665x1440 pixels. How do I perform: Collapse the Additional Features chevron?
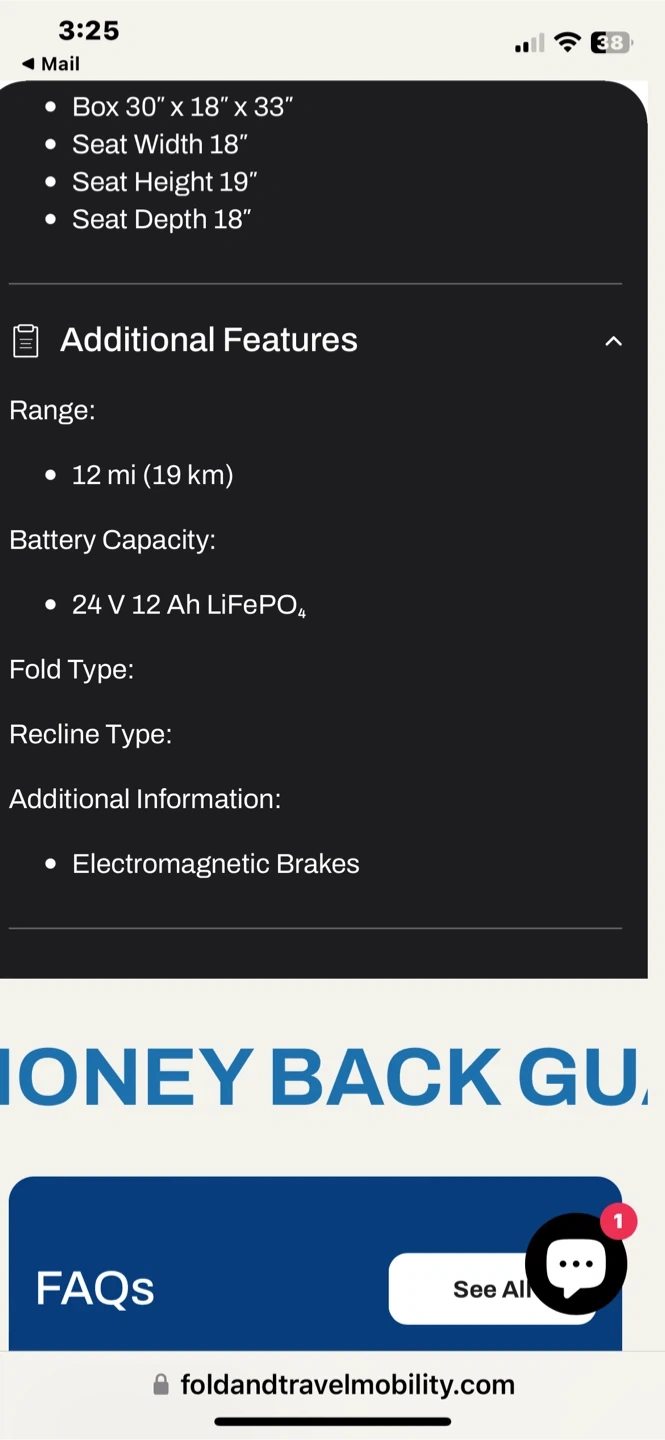click(x=613, y=341)
